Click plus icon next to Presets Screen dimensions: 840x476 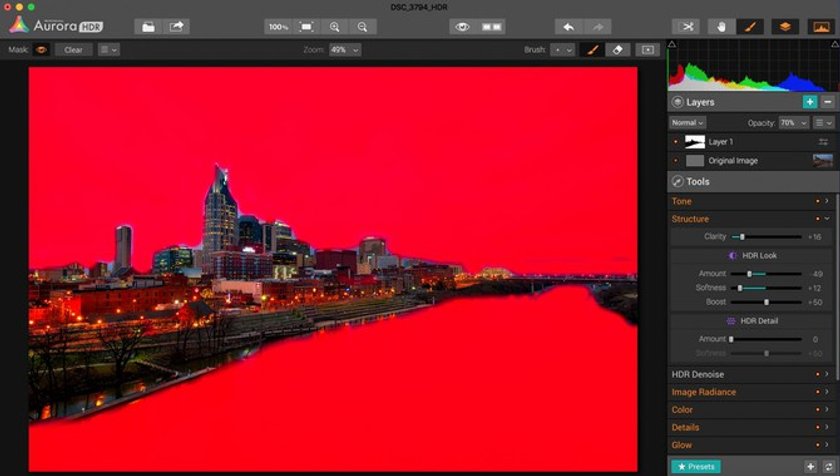[x=810, y=466]
